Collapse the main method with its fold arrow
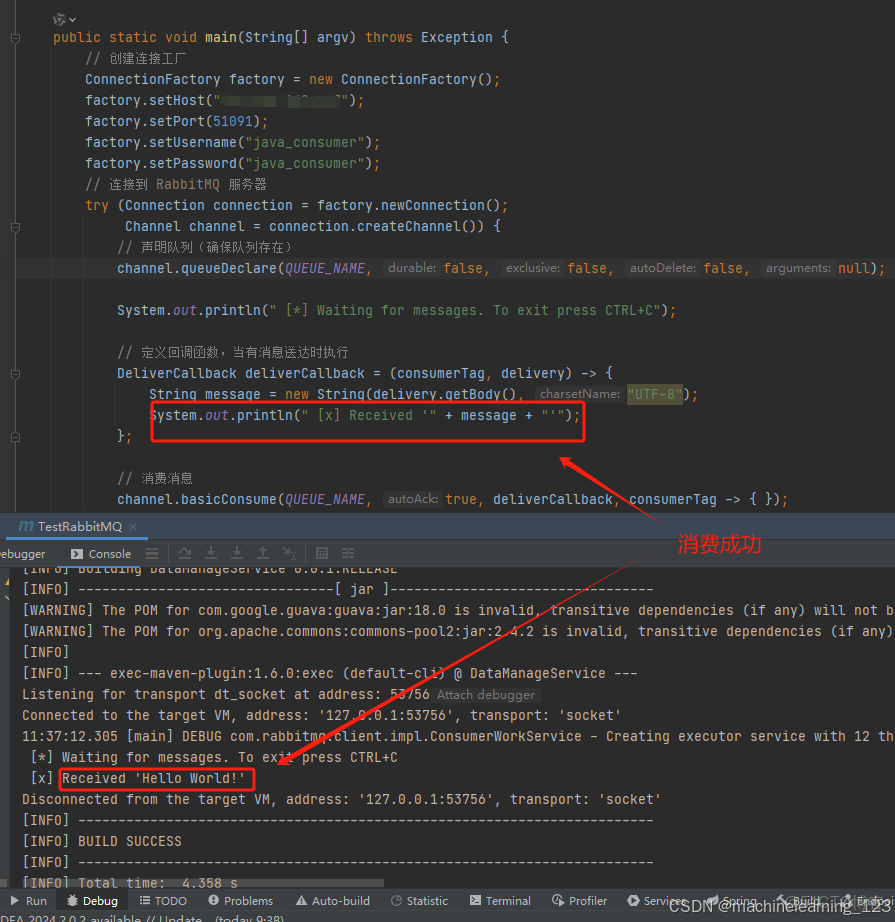This screenshot has height=922, width=895. point(14,37)
